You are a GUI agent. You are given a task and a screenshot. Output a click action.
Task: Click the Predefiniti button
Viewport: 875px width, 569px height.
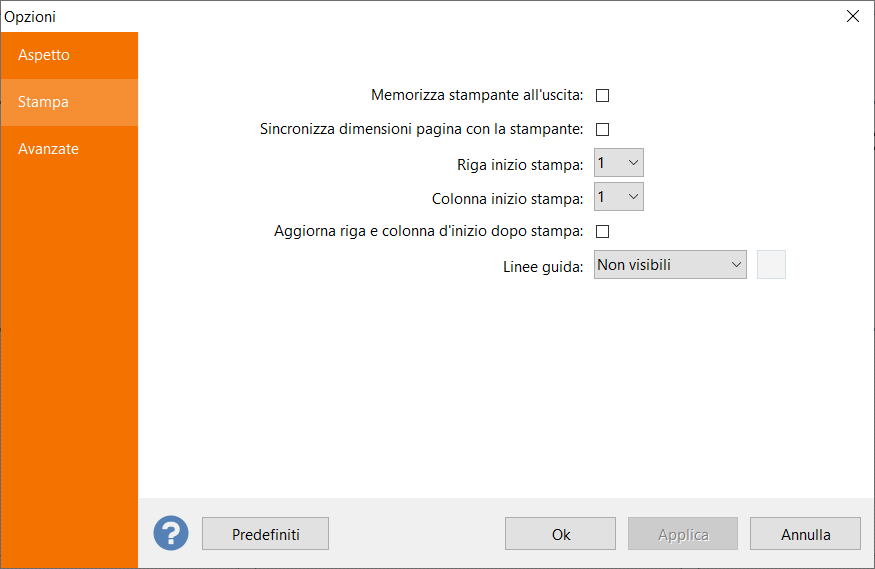coord(265,534)
